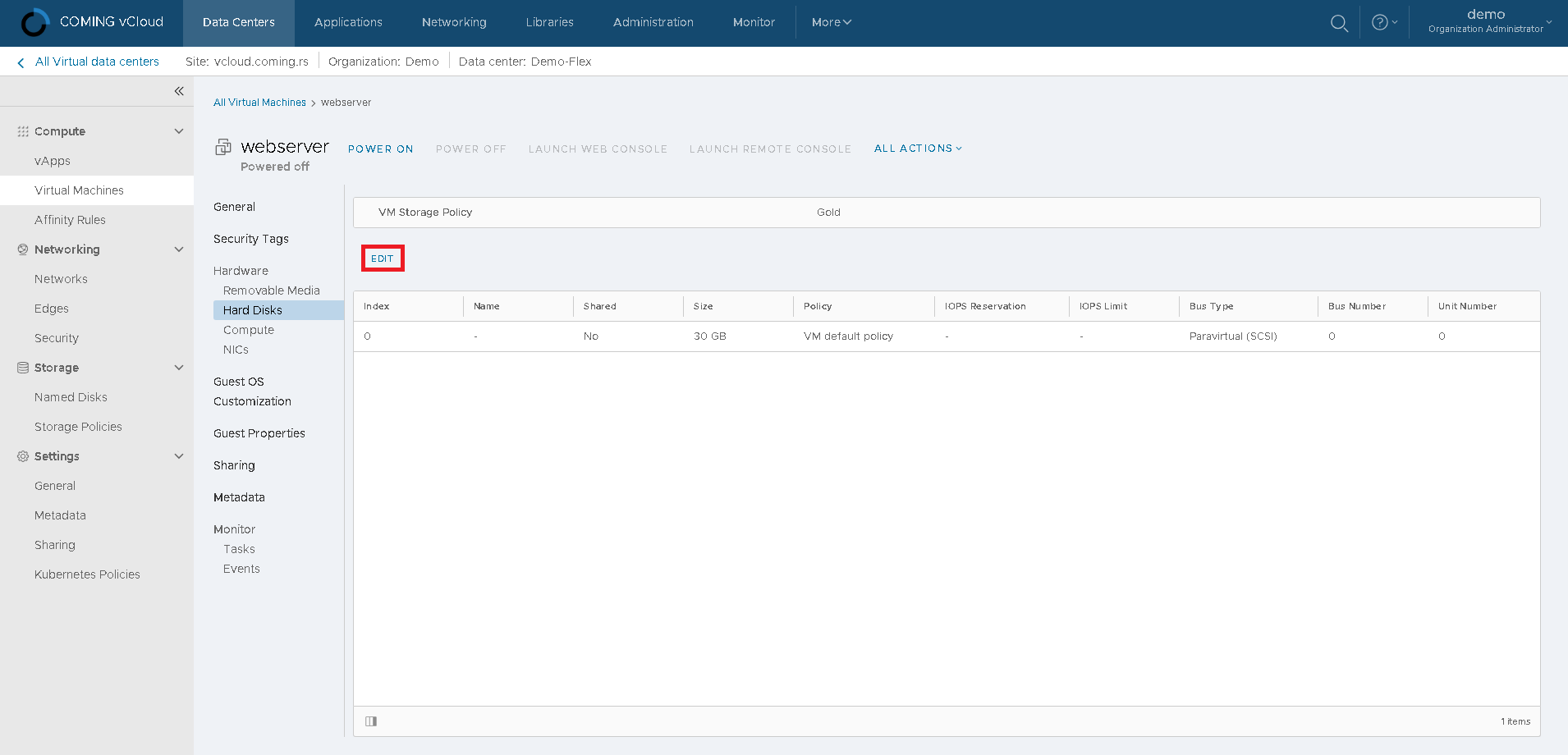Click the COMING vCloud logo icon
This screenshot has height=755, width=1568.
[34, 23]
